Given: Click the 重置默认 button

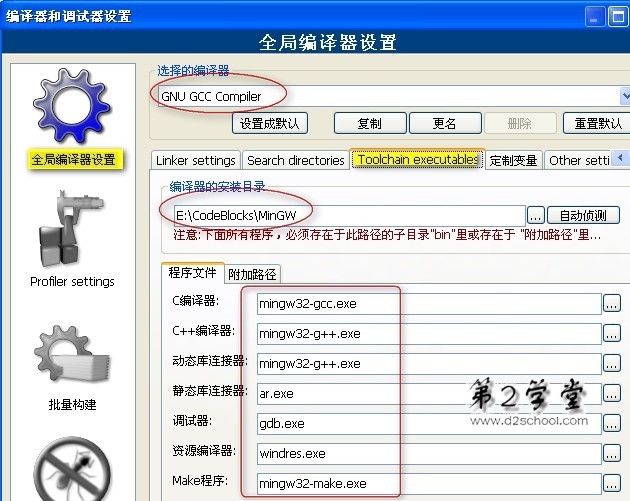Looking at the screenshot, I should [x=597, y=123].
